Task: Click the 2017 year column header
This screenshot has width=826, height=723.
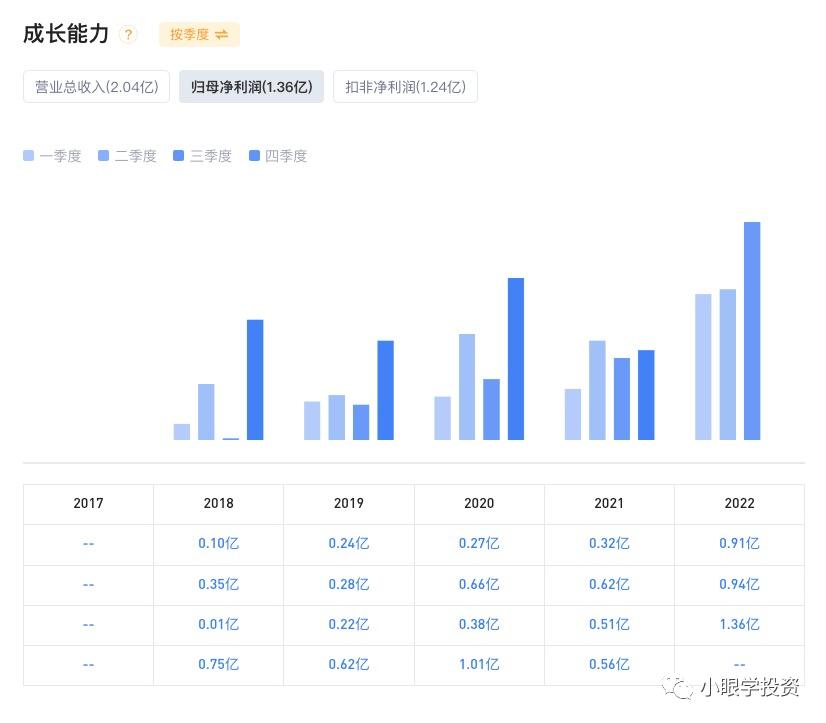Action: [x=88, y=504]
